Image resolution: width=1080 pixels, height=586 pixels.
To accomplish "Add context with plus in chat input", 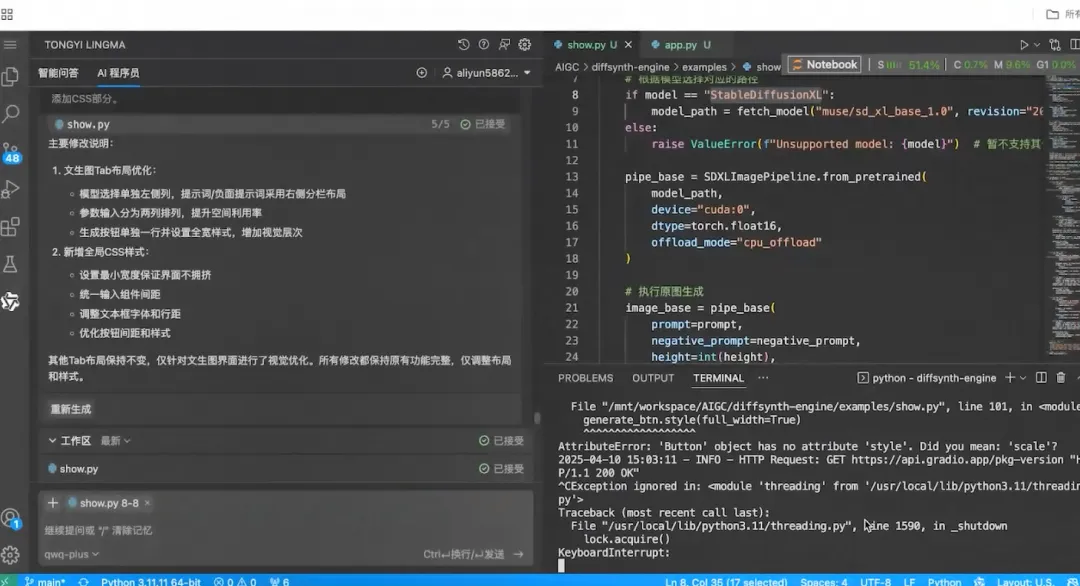I will (53, 503).
